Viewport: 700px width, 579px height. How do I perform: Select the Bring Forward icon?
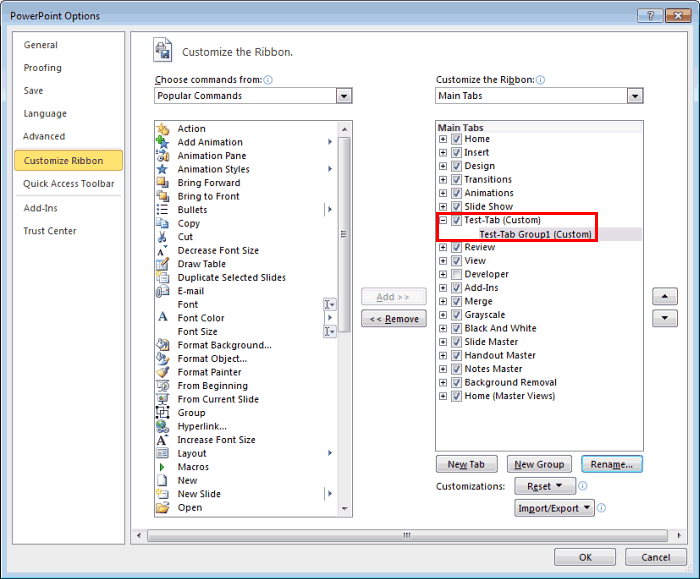click(x=163, y=183)
